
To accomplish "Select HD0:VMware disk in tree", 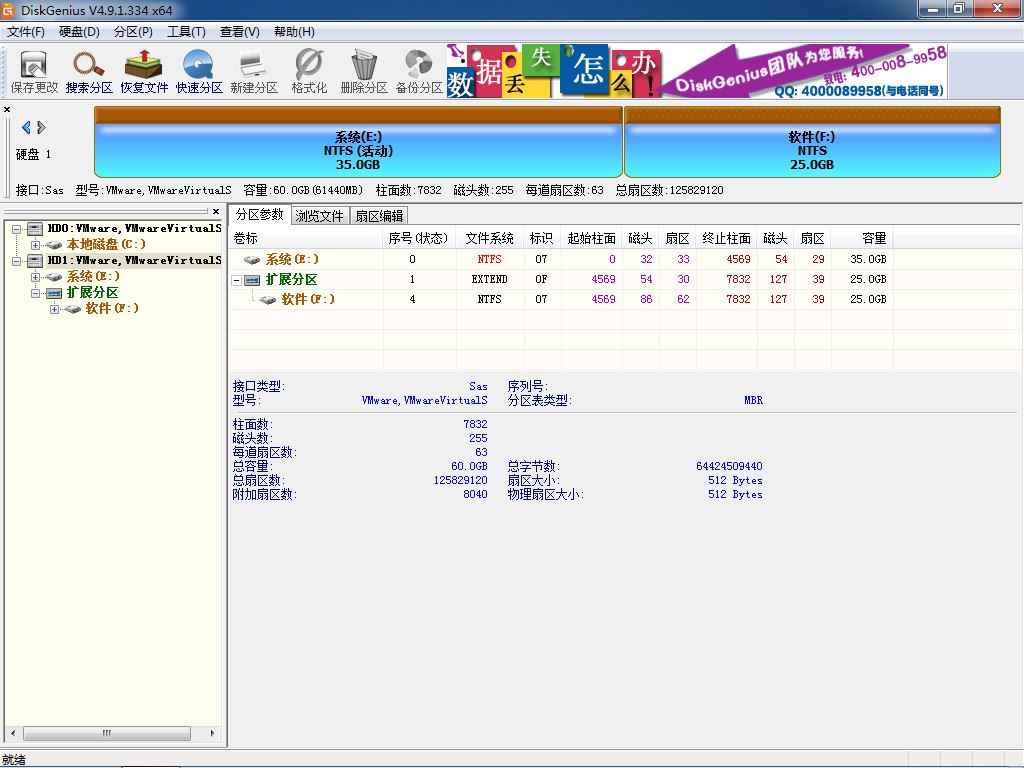I will 134,229.
